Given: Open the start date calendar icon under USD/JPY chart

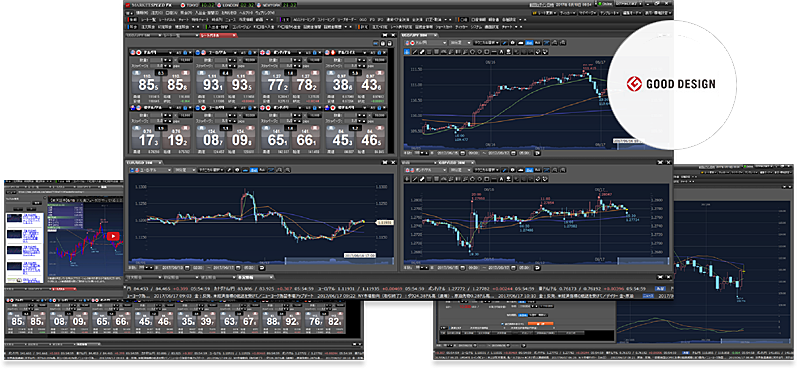Looking at the screenshot, I should click(x=463, y=153).
